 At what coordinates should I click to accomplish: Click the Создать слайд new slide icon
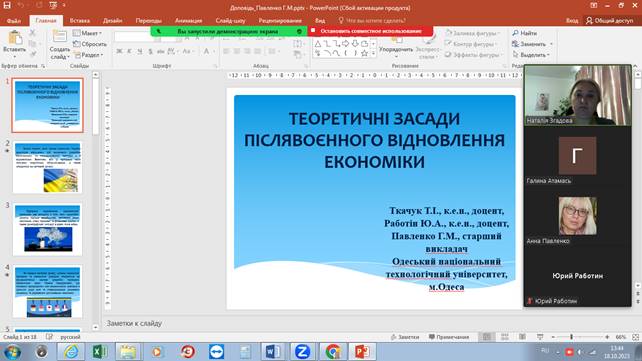click(x=60, y=37)
